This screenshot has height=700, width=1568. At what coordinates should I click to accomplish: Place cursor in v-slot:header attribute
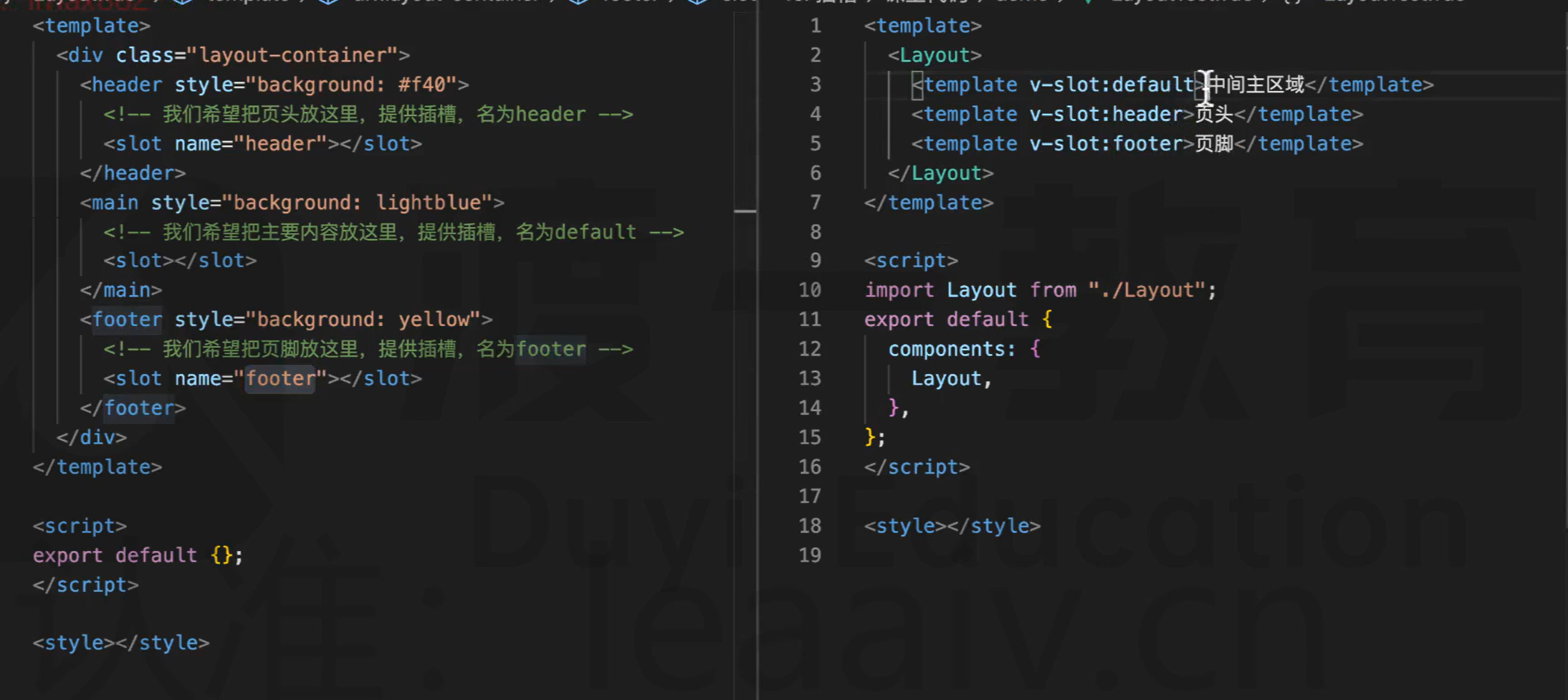point(1106,114)
